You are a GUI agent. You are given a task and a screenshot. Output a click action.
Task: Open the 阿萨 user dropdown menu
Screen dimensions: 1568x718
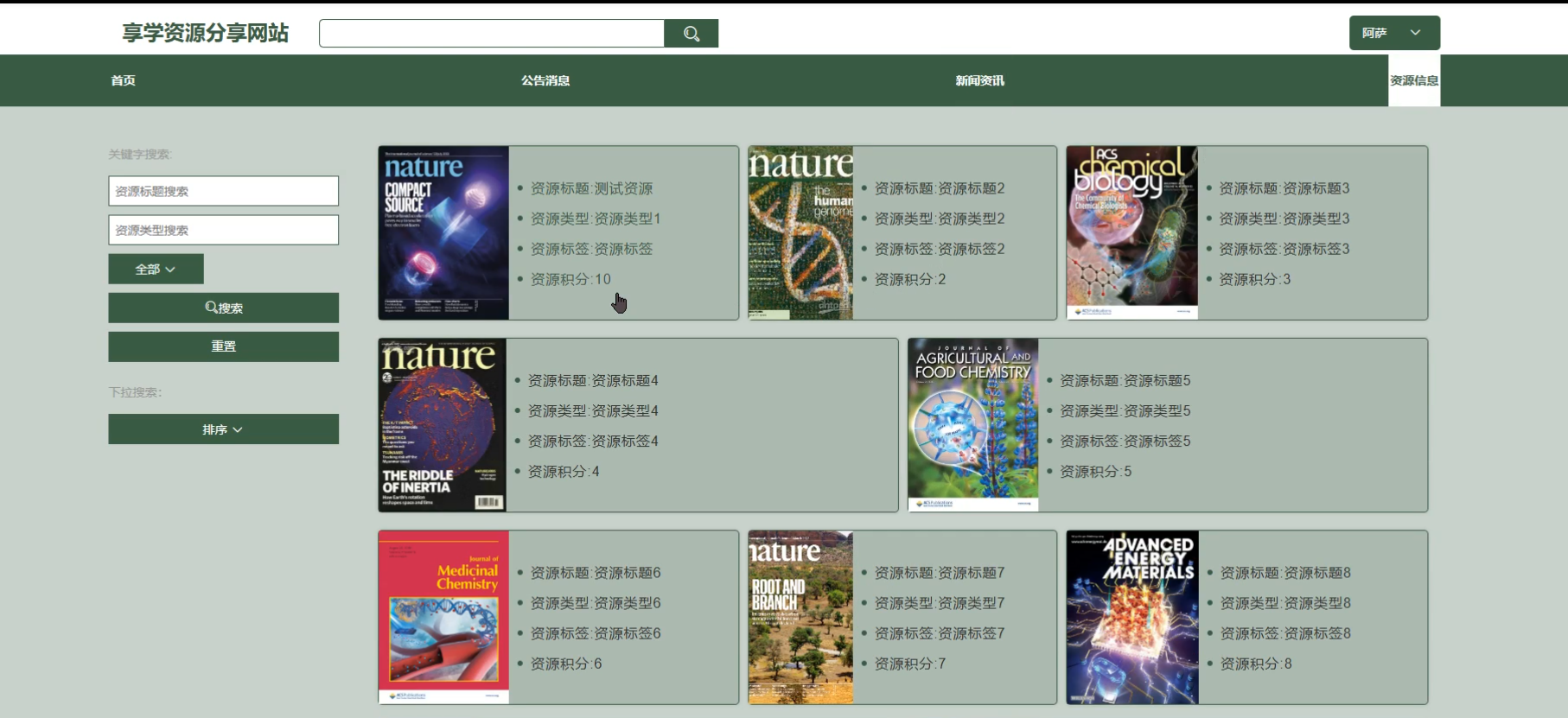(1394, 33)
